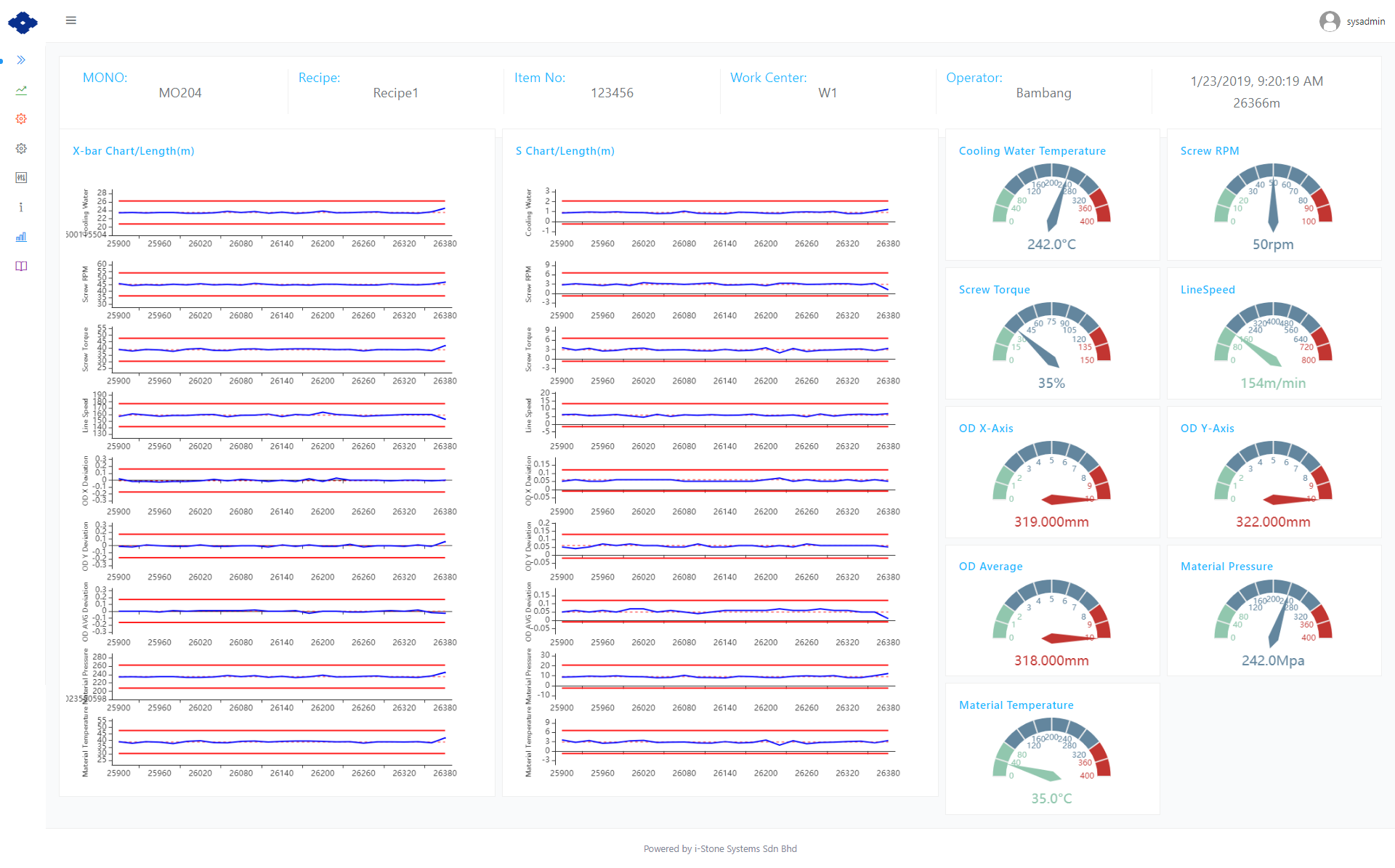Open the sysadmin username menu
Screen dimensions: 1395x868
1365,22
